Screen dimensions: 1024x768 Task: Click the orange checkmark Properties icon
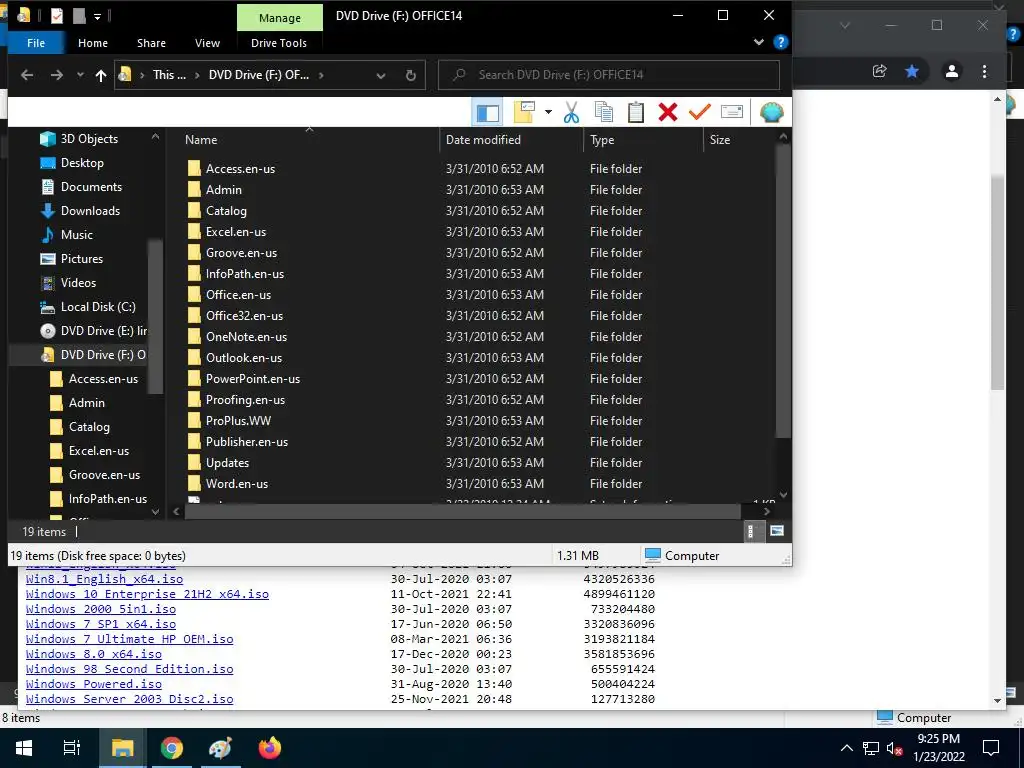[699, 112]
